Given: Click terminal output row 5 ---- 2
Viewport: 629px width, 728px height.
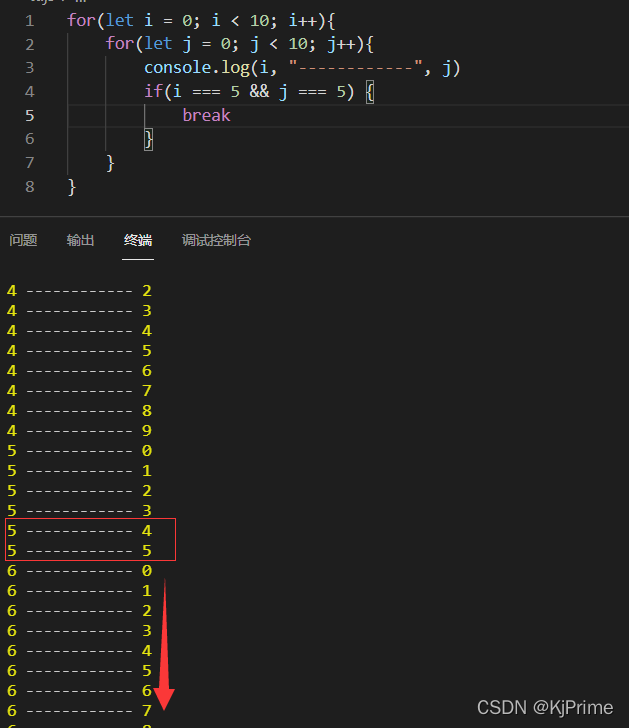Looking at the screenshot, I should tap(79, 491).
